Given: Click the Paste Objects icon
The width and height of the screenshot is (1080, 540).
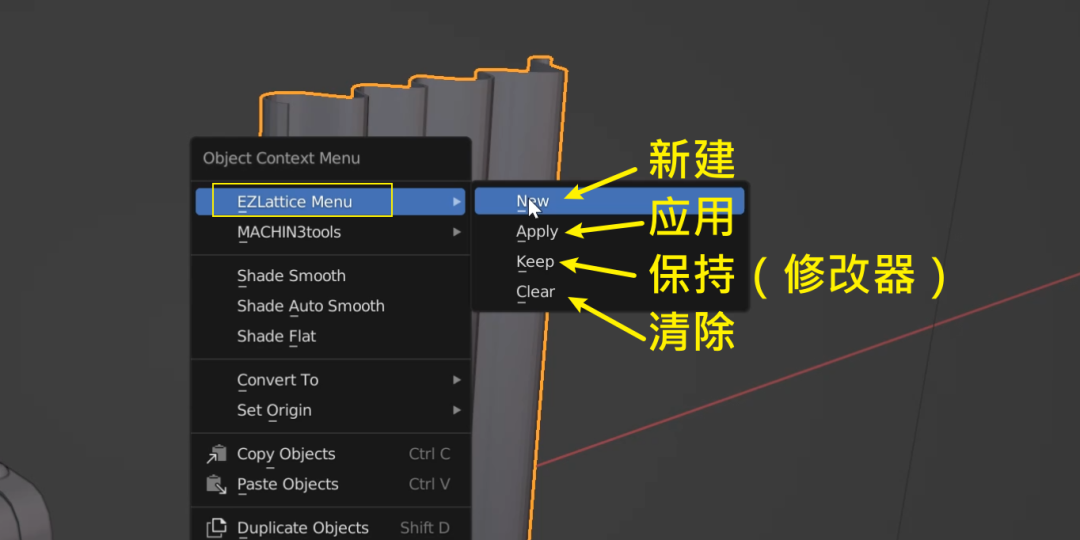Looking at the screenshot, I should pos(216,484).
